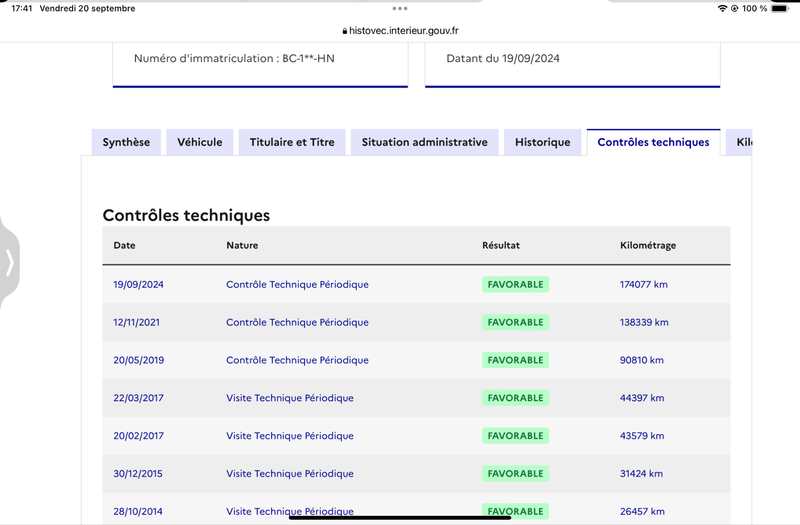Tap the Nature column header
This screenshot has height=525, width=800.
242,245
